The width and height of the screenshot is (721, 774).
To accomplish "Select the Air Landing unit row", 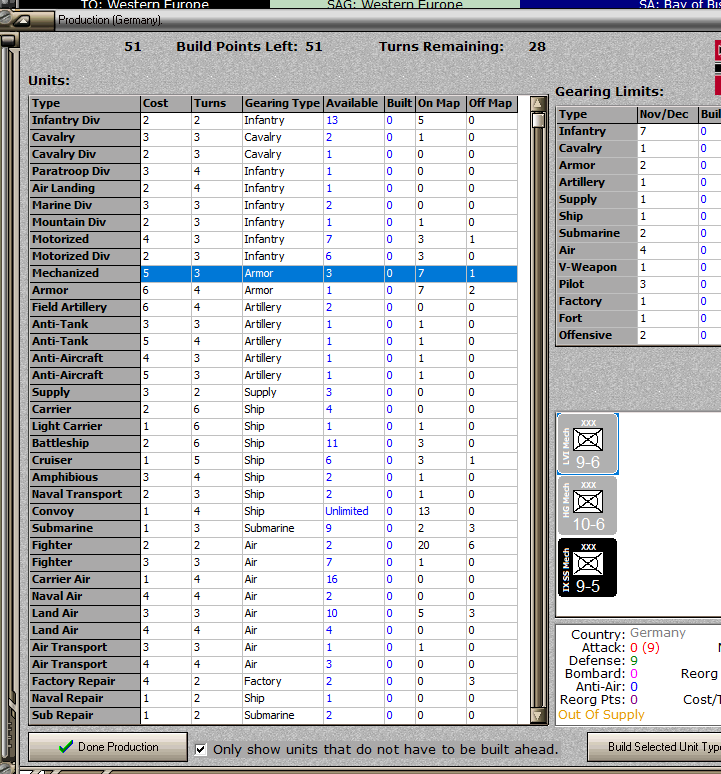I will (x=273, y=189).
